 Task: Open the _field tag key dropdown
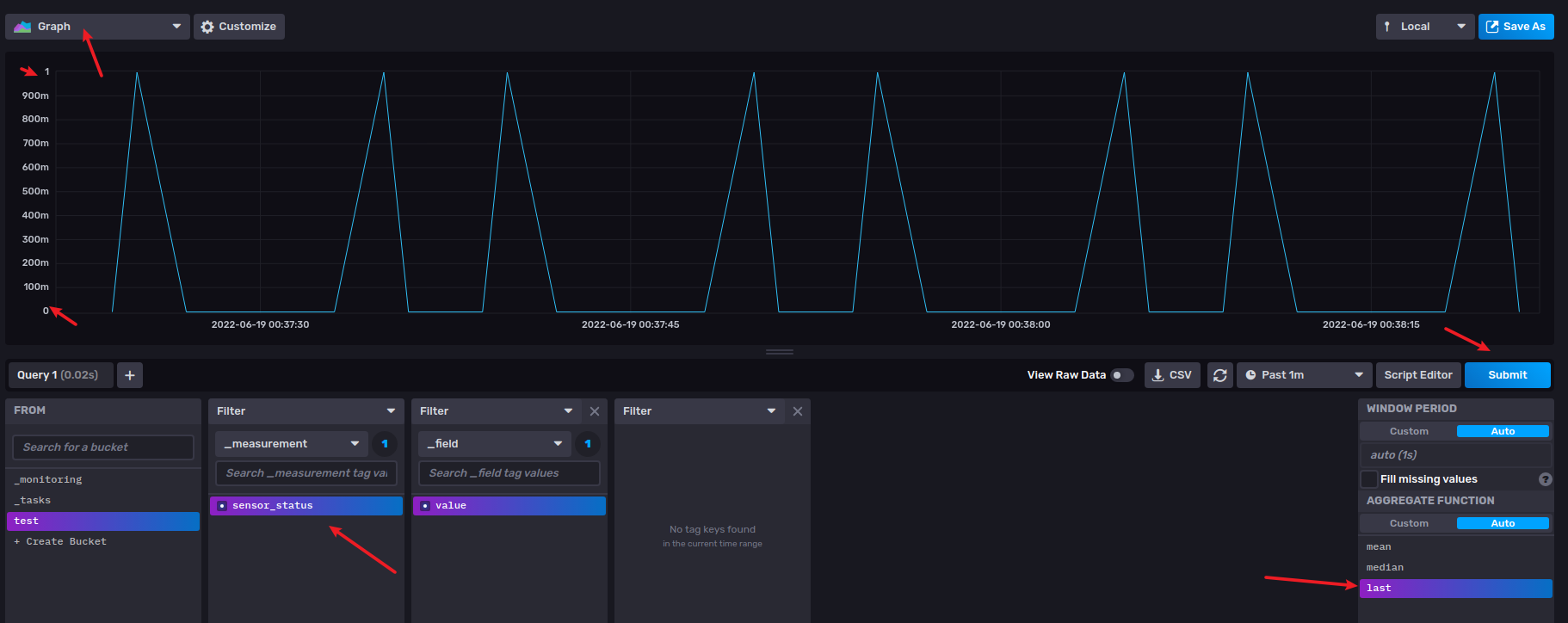coord(495,444)
